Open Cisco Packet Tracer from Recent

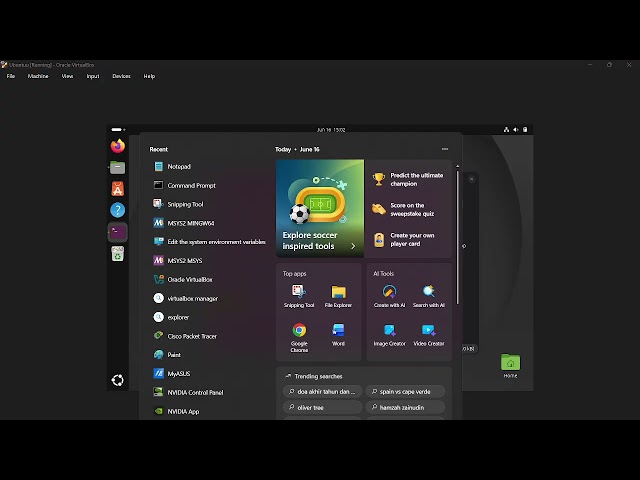click(x=209, y=336)
